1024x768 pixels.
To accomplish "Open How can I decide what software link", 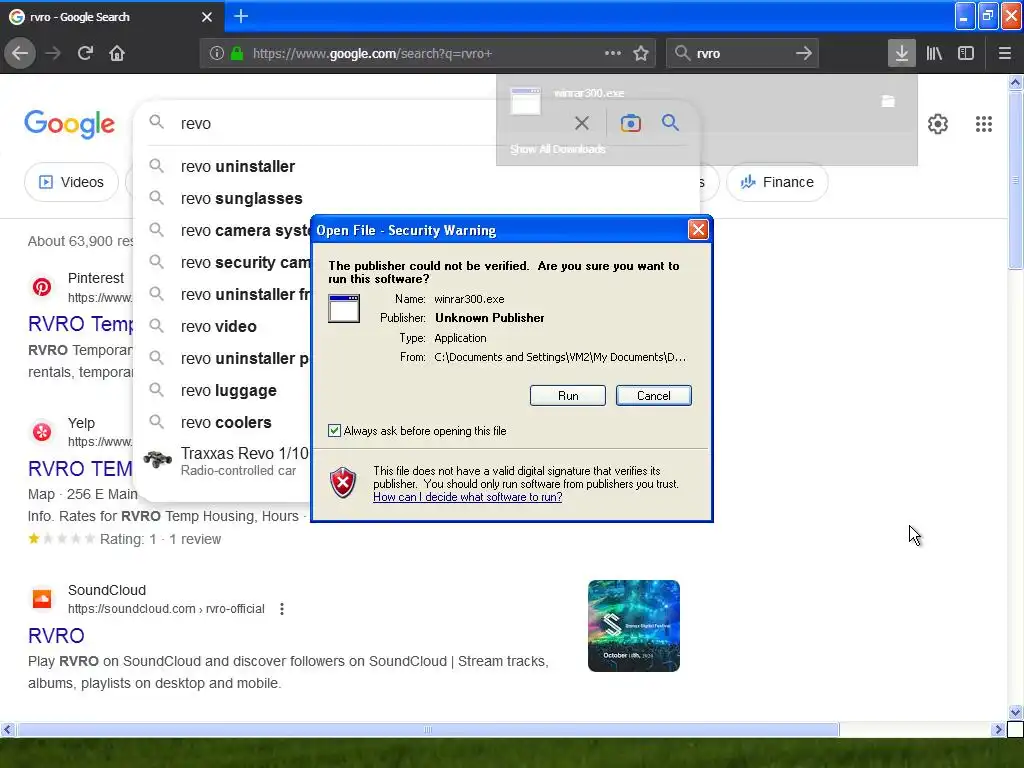I will click(x=468, y=497).
